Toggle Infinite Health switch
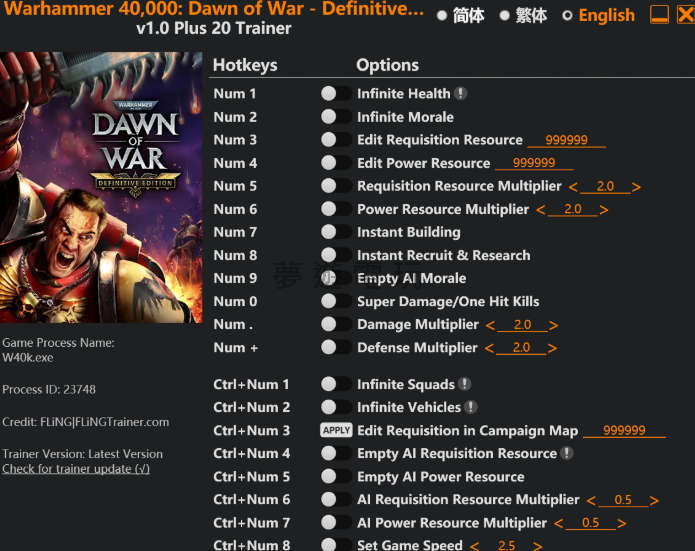695x551 pixels. 336,94
